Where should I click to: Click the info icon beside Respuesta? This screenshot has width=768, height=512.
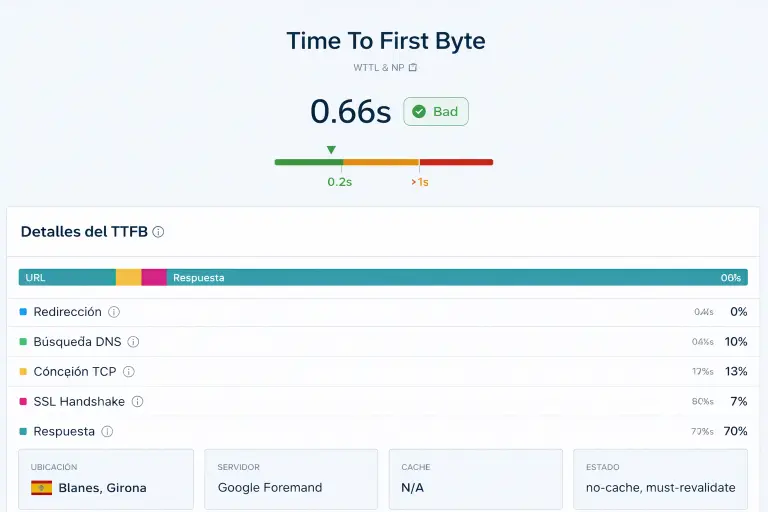coord(107,432)
